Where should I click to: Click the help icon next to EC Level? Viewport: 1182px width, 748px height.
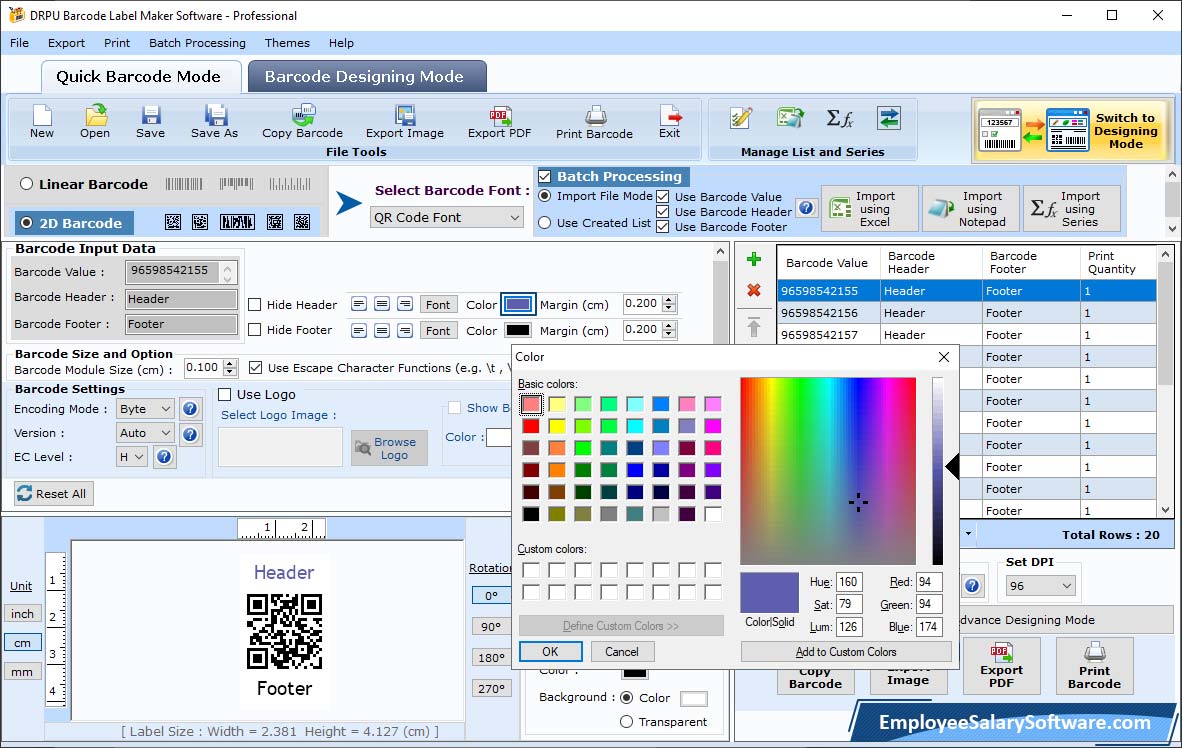click(164, 457)
